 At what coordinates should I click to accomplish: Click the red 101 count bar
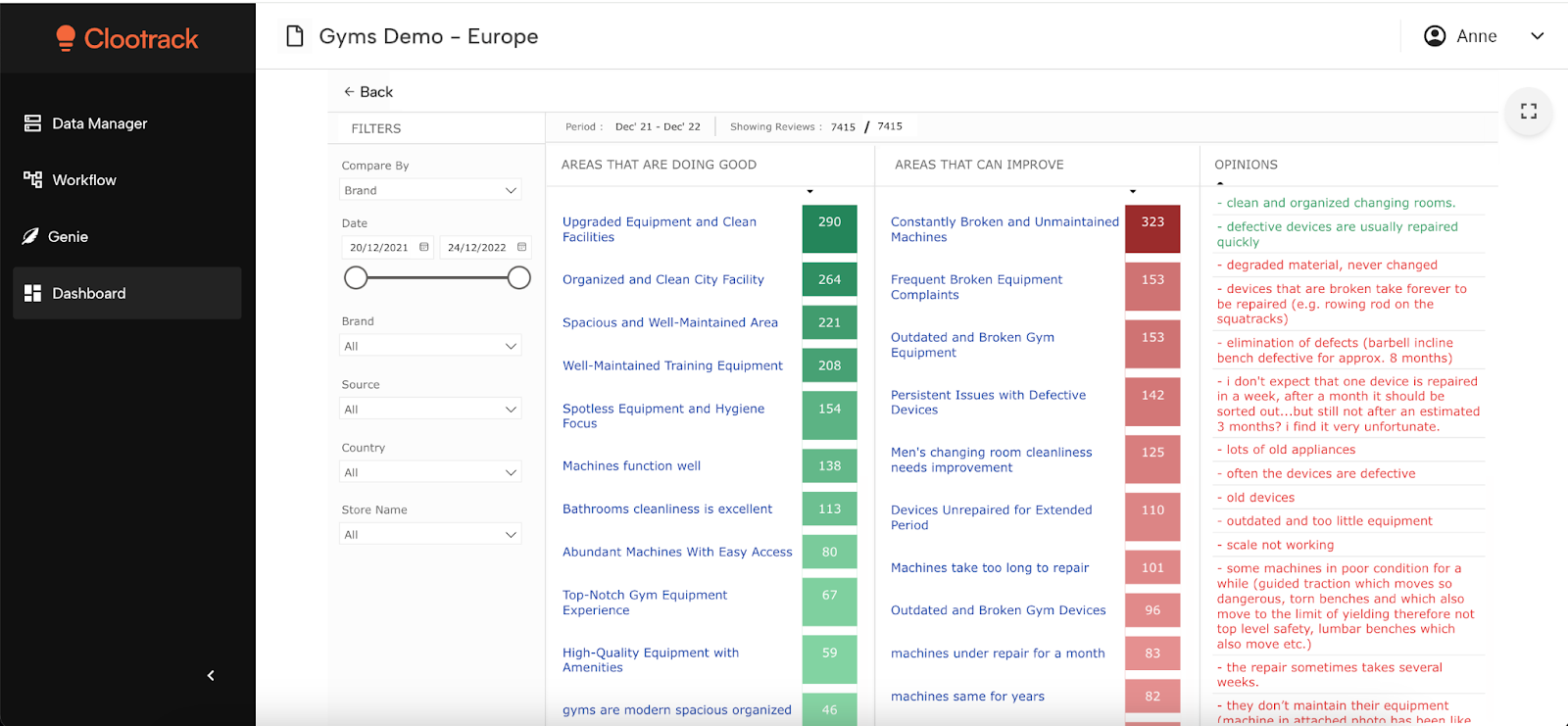(1152, 567)
